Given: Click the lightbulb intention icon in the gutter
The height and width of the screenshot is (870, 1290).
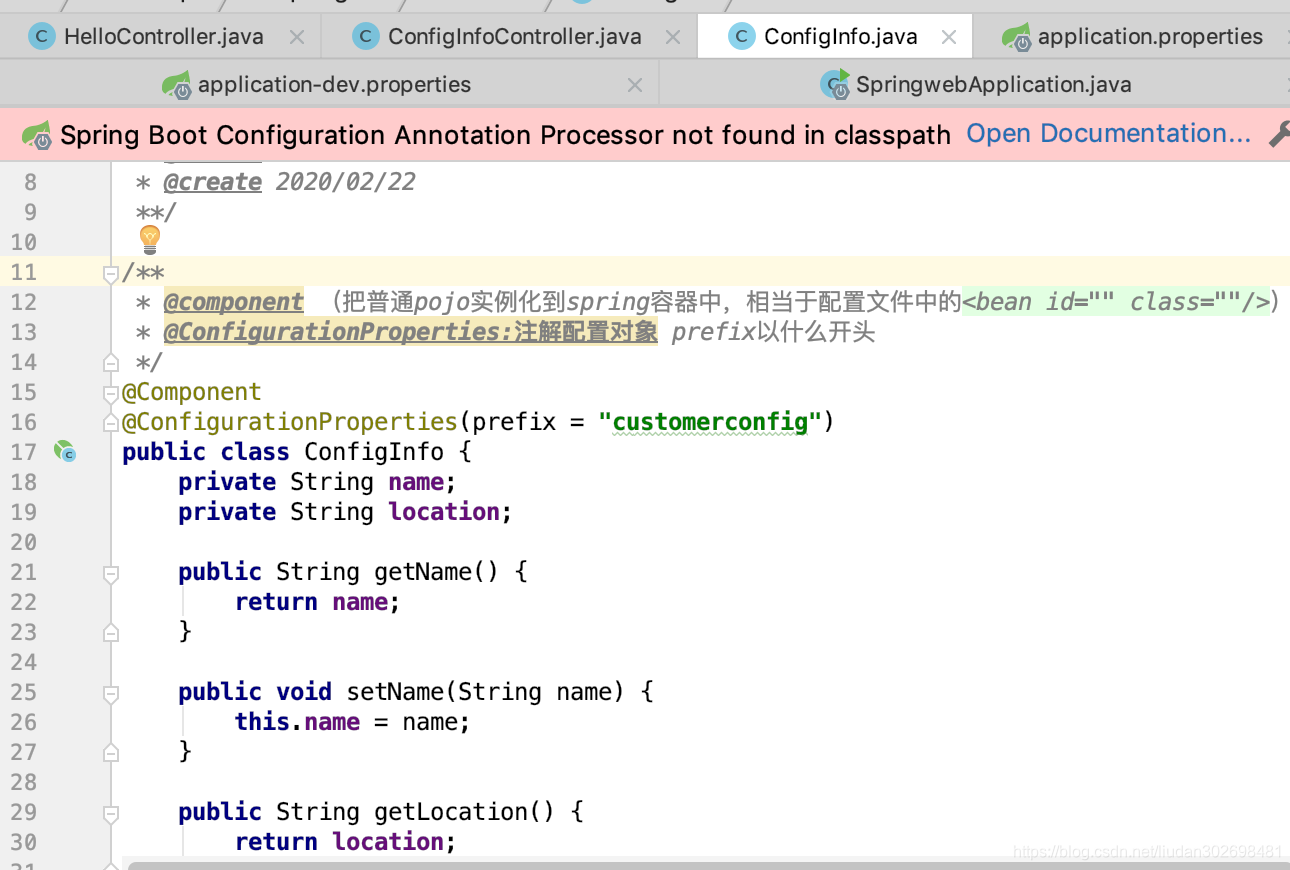Looking at the screenshot, I should (149, 240).
